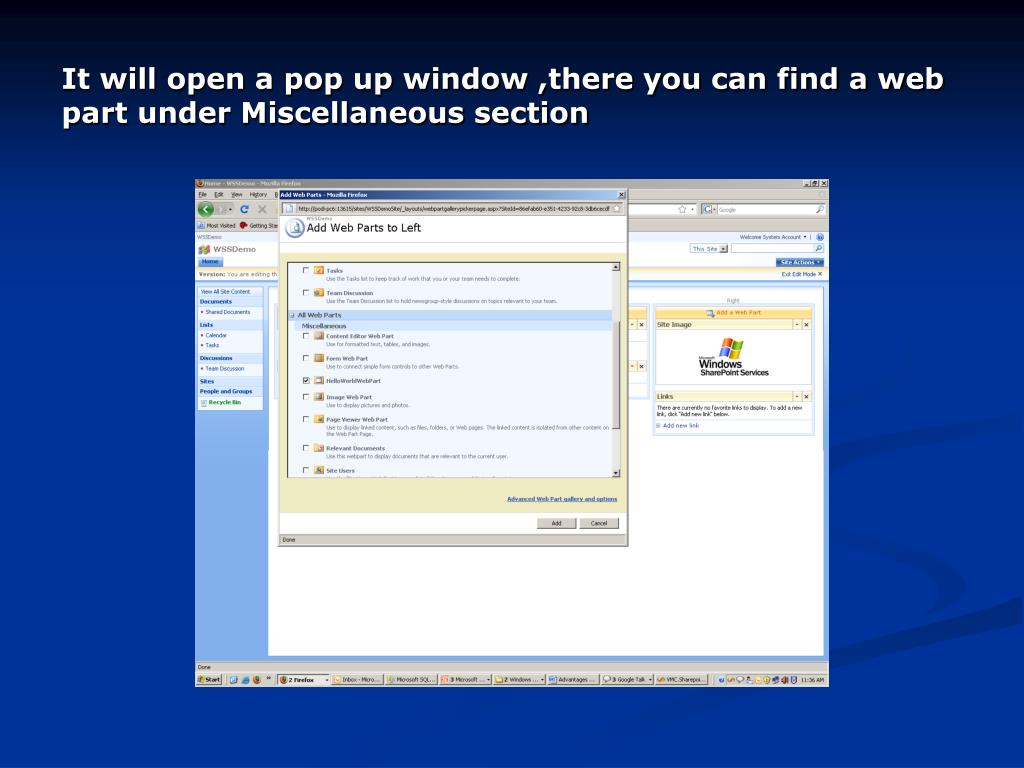1024x768 pixels.
Task: Open Shared Documents in the sidebar
Action: [x=228, y=312]
